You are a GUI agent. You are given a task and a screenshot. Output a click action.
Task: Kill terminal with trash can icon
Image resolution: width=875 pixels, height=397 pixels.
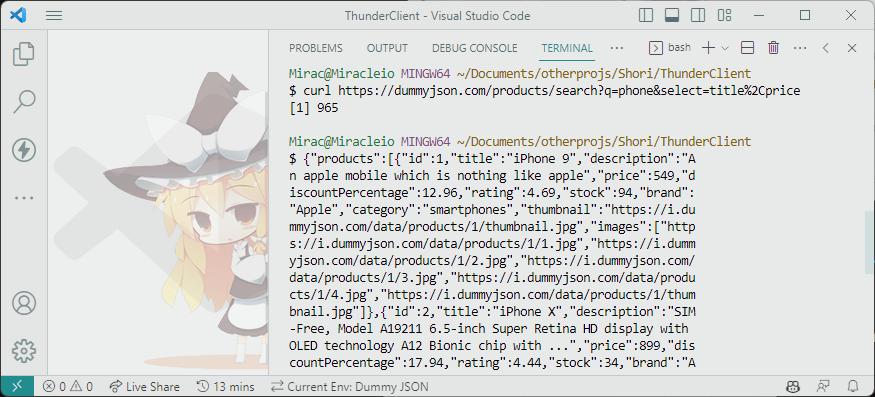pyautogui.click(x=773, y=48)
